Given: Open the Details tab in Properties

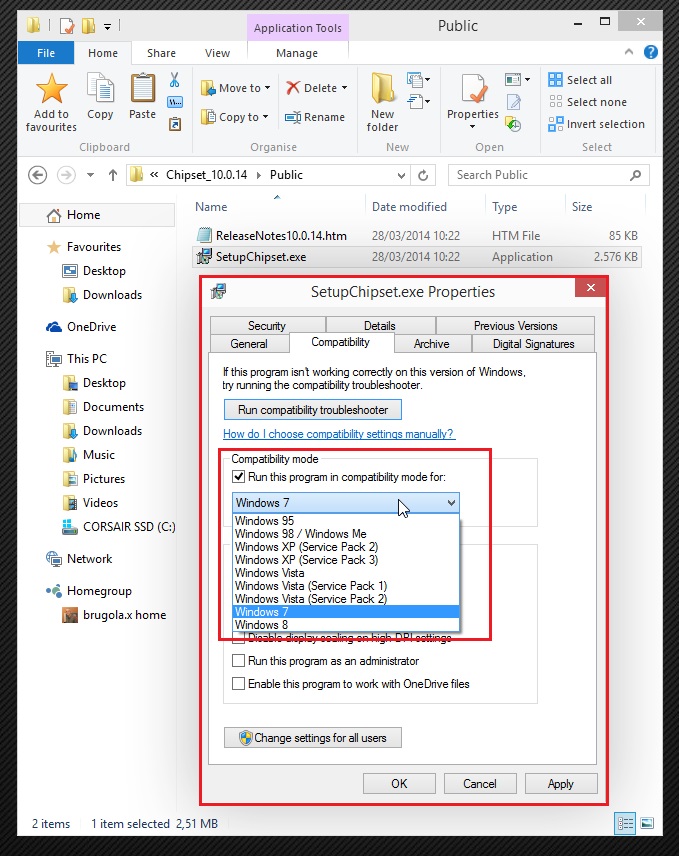Looking at the screenshot, I should click(380, 325).
